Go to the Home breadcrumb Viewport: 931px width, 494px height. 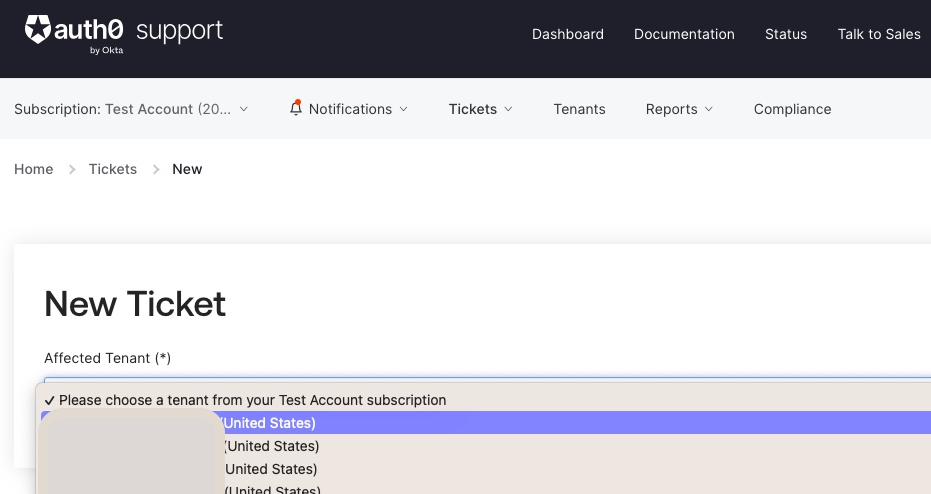[34, 169]
